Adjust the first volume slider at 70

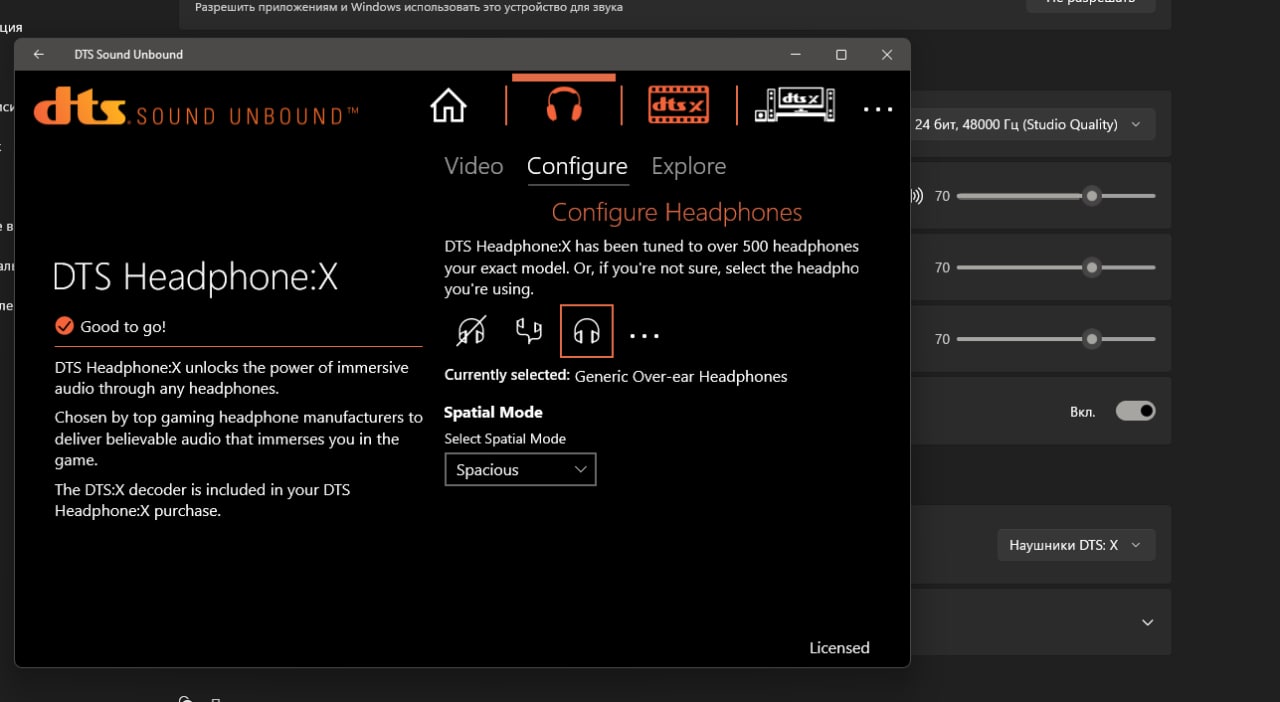coord(1056,196)
